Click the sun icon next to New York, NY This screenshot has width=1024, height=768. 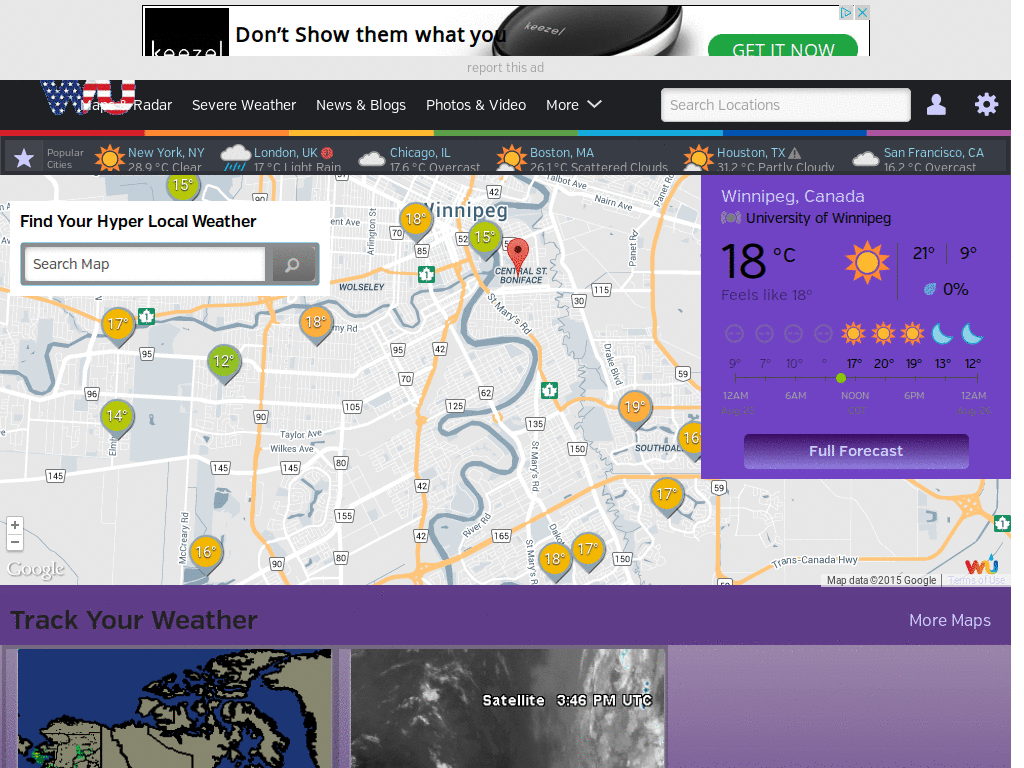point(110,156)
